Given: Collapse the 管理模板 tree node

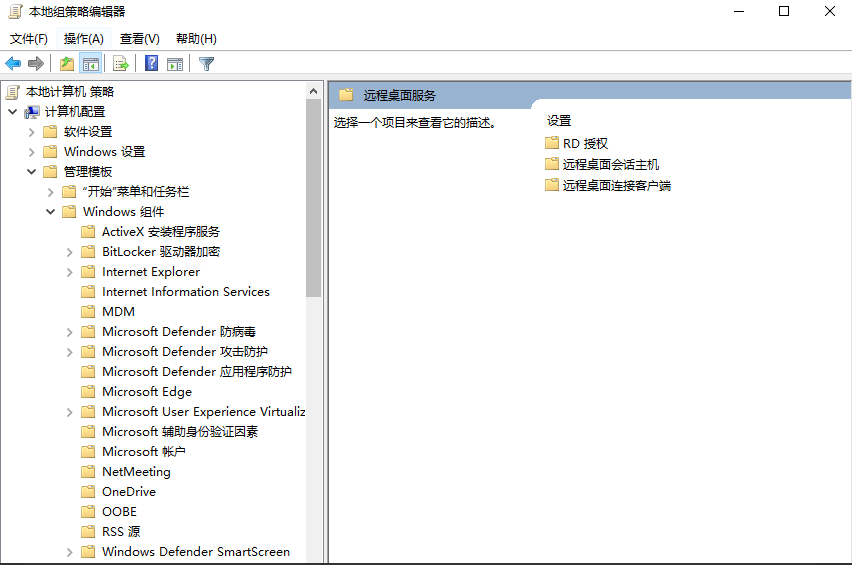Looking at the screenshot, I should (31, 172).
